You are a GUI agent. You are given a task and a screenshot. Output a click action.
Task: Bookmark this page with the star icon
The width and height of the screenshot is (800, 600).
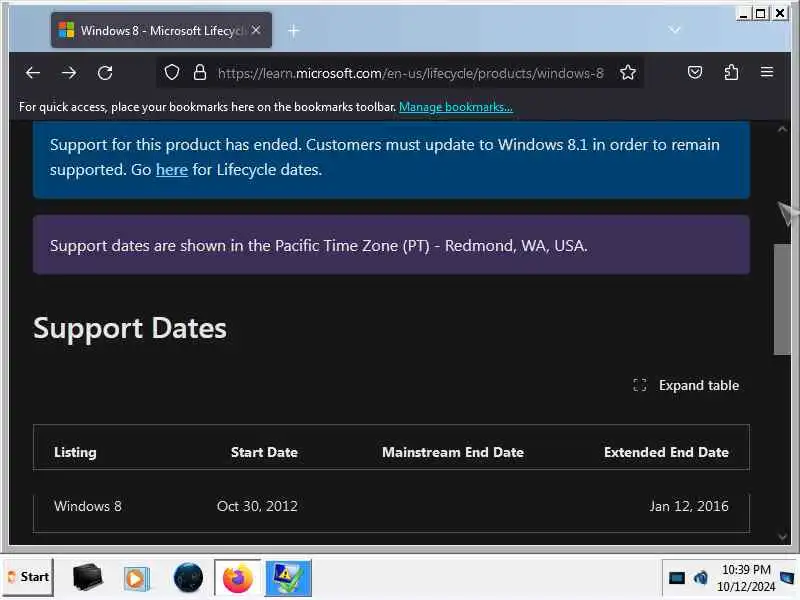coord(628,72)
